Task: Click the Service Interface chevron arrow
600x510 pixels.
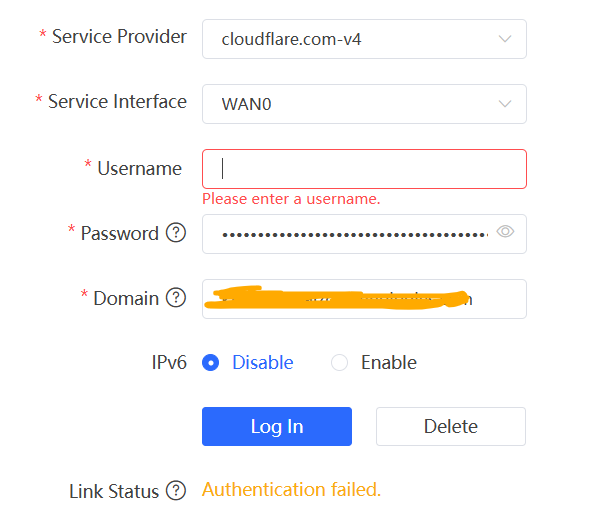Action: tap(505, 104)
